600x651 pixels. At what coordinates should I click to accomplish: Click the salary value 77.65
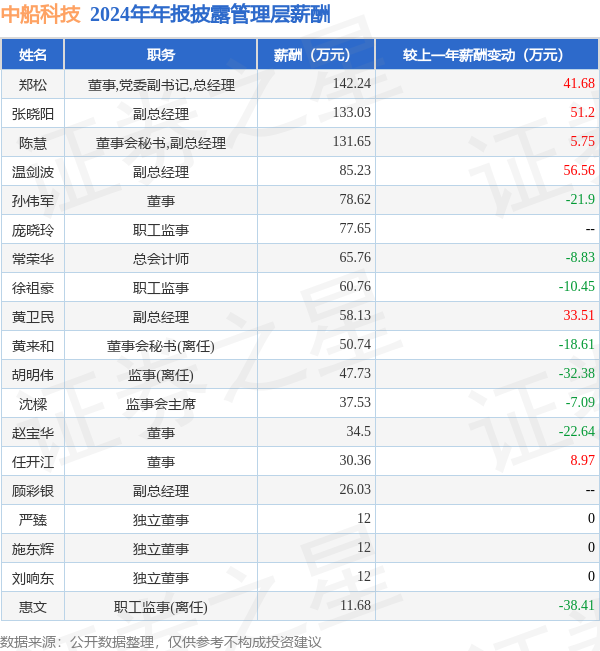[x=355, y=228]
